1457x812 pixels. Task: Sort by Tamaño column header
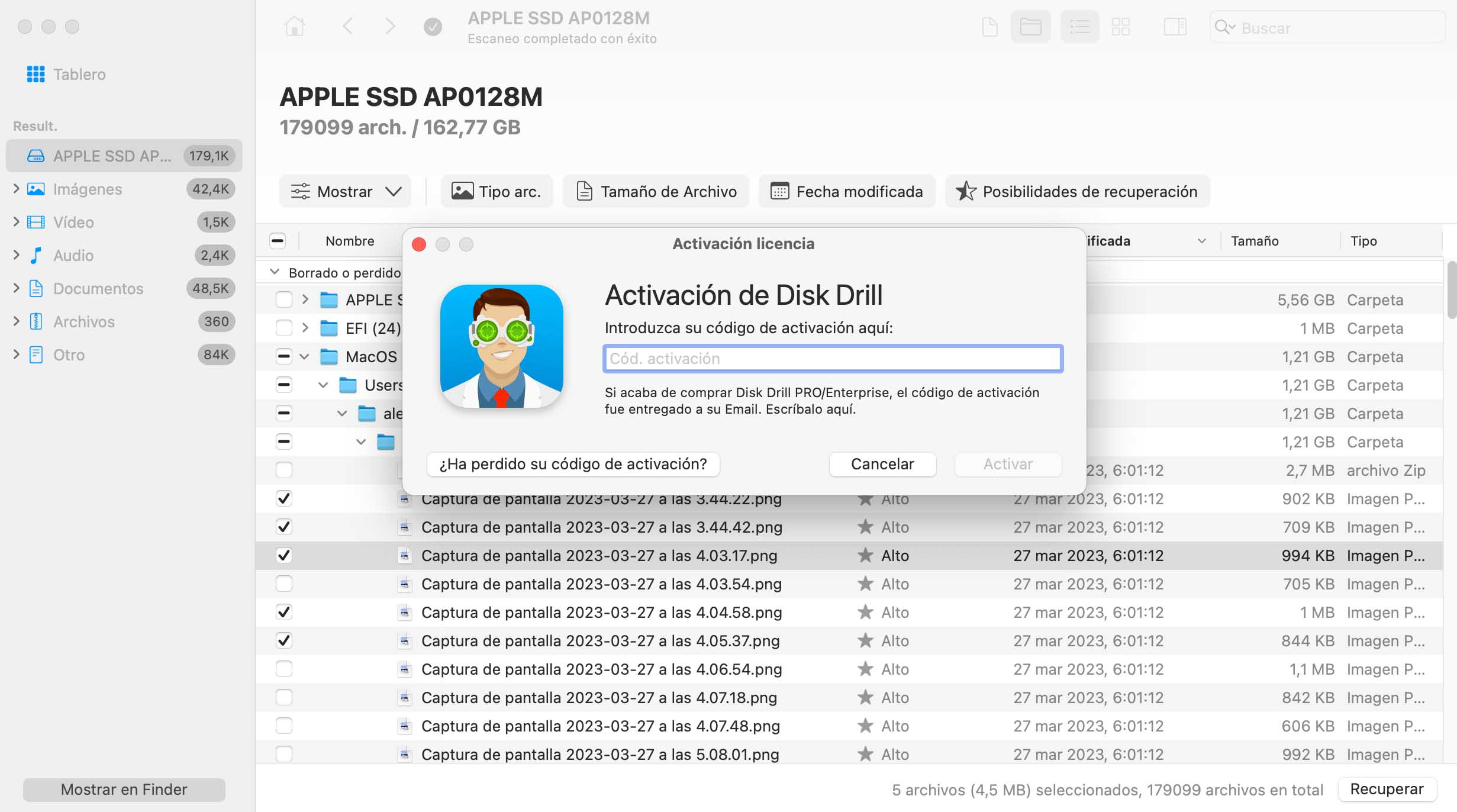click(x=1255, y=241)
